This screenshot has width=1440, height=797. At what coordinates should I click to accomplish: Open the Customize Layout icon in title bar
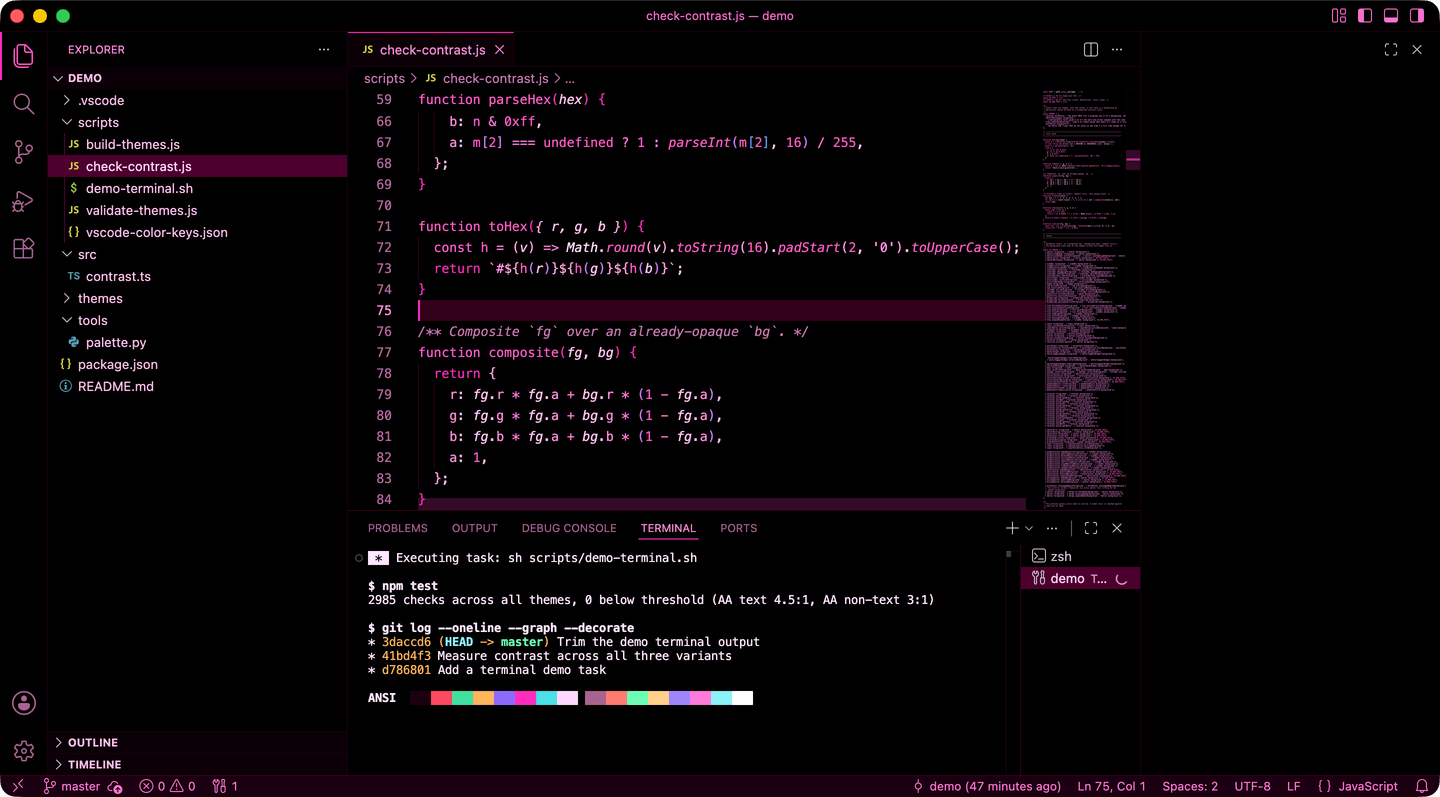pyautogui.click(x=1339, y=16)
